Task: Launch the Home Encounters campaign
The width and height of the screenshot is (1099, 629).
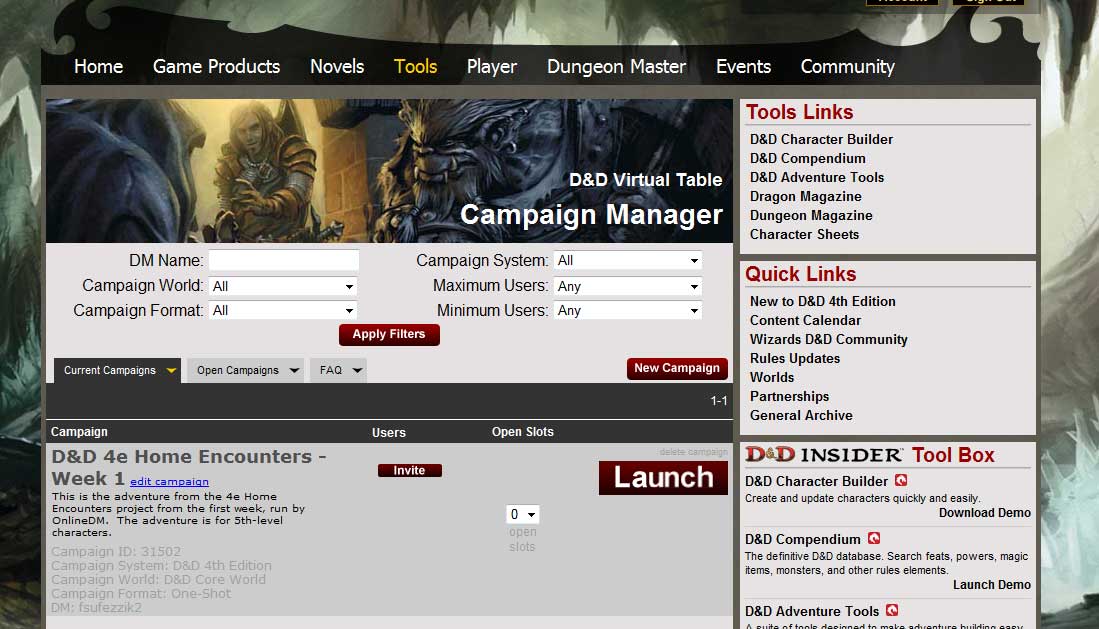Action: tap(663, 478)
